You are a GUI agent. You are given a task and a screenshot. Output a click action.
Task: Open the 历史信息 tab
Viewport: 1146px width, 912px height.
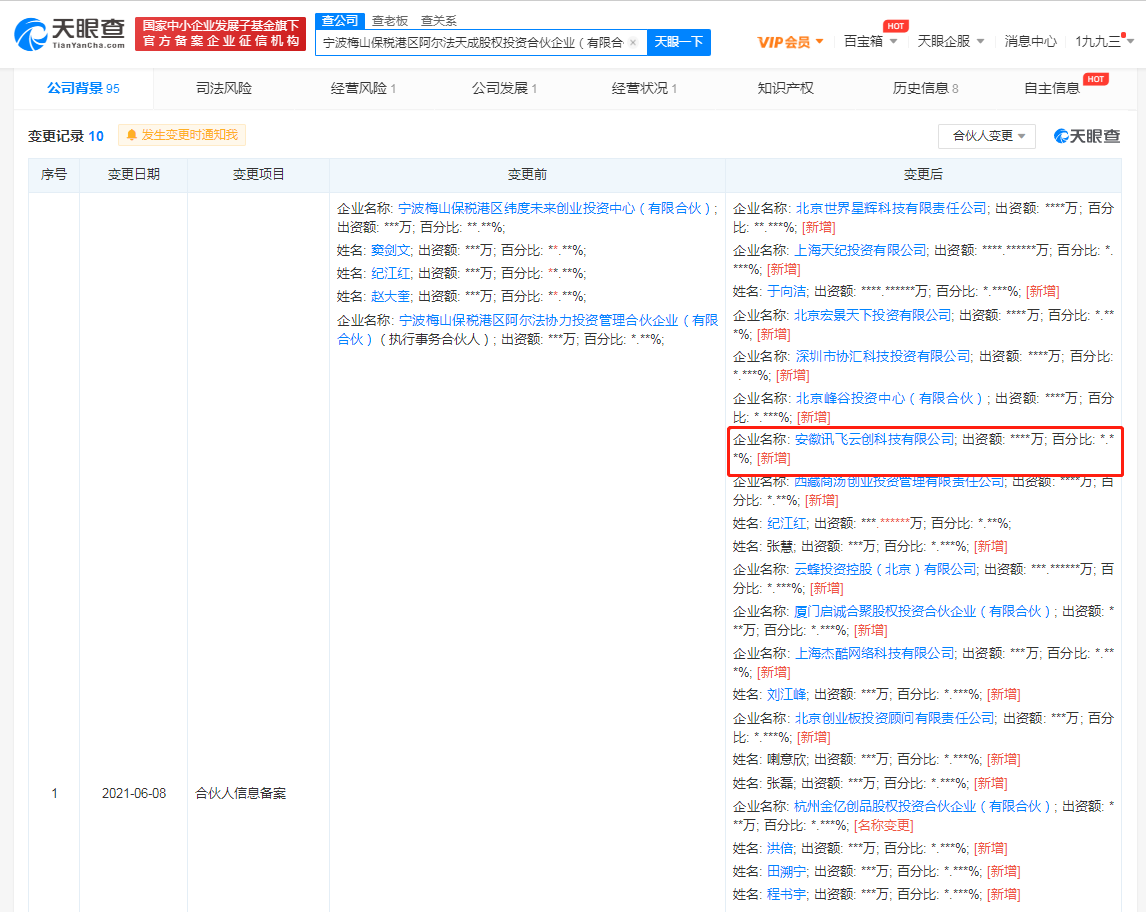(x=925, y=88)
